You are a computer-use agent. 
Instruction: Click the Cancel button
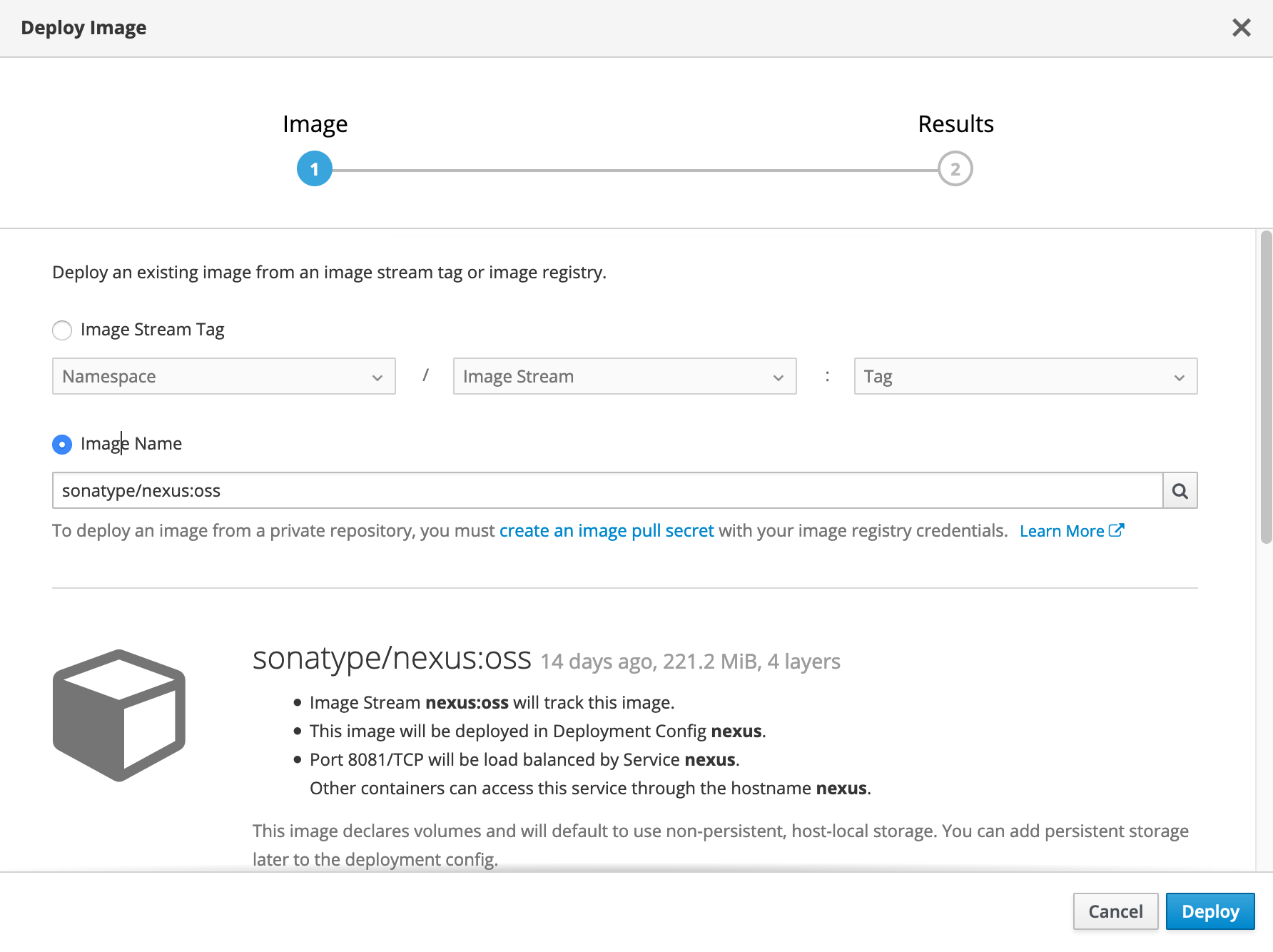(x=1116, y=911)
